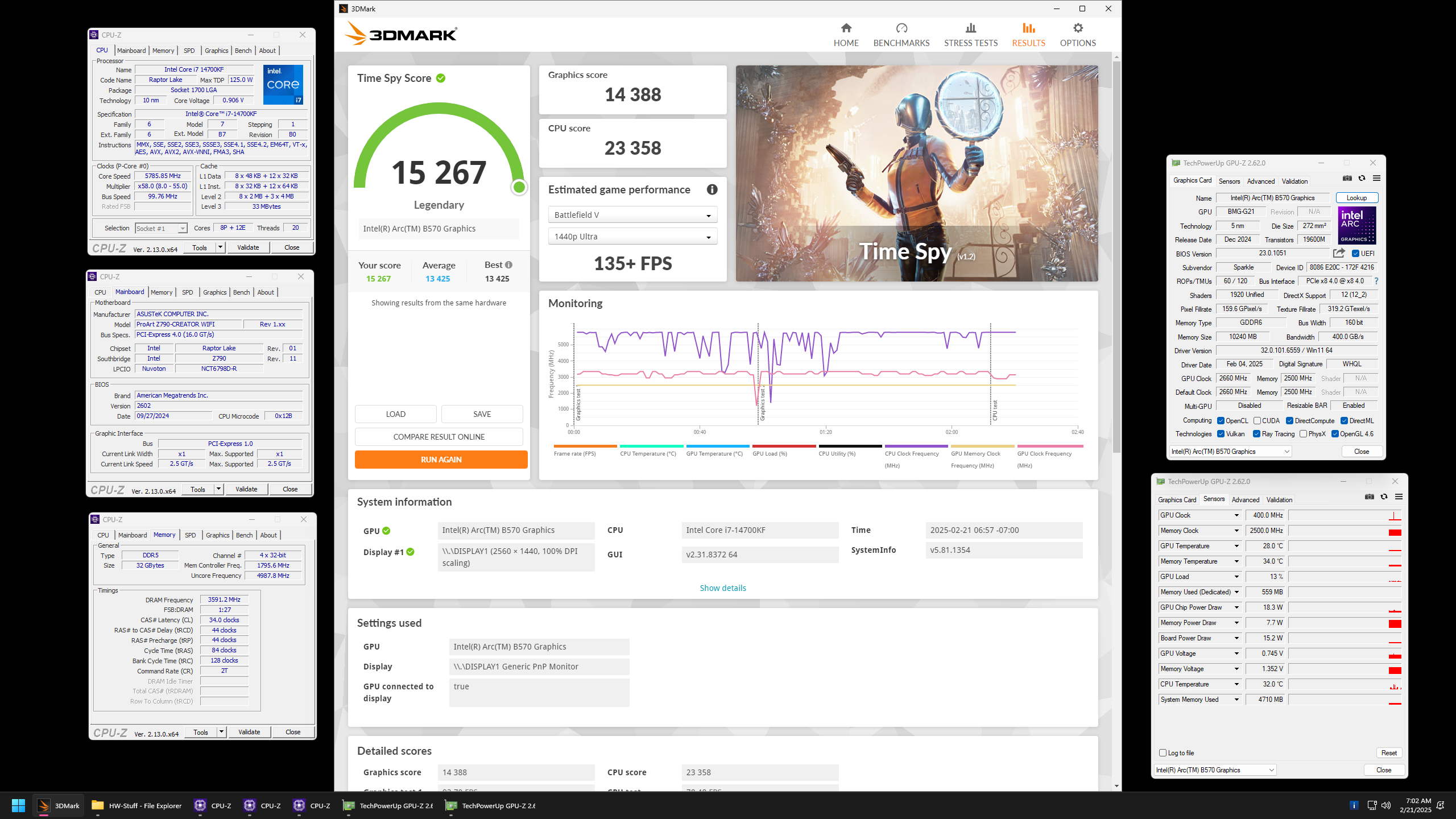The image size is (1456, 819).
Task: Toggle the Vulkan checkbox in GPU-Z
Action: click(x=1221, y=434)
